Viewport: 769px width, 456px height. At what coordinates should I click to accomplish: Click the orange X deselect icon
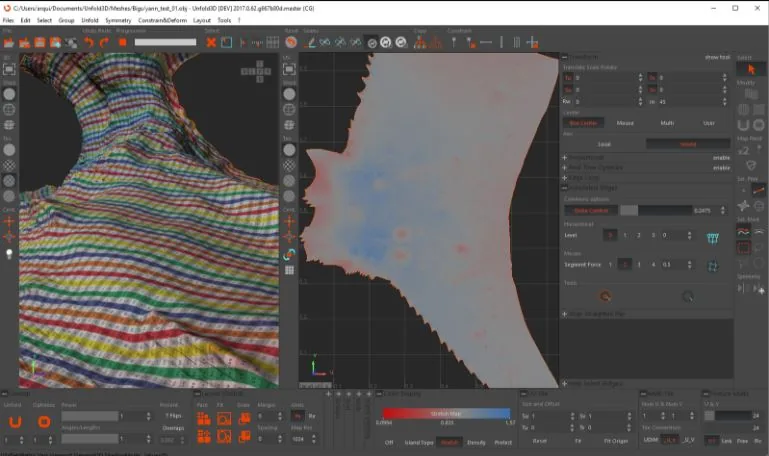211,43
